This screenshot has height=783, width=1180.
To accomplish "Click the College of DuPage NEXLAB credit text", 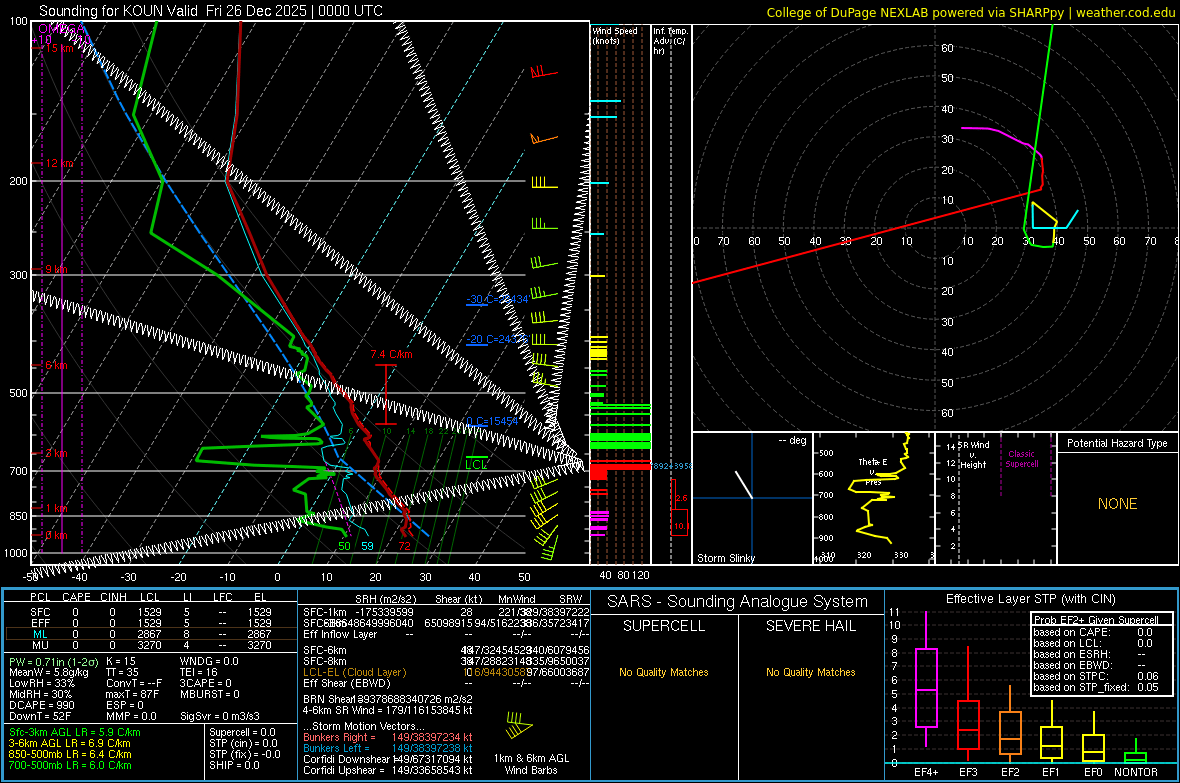I will click(x=971, y=12).
